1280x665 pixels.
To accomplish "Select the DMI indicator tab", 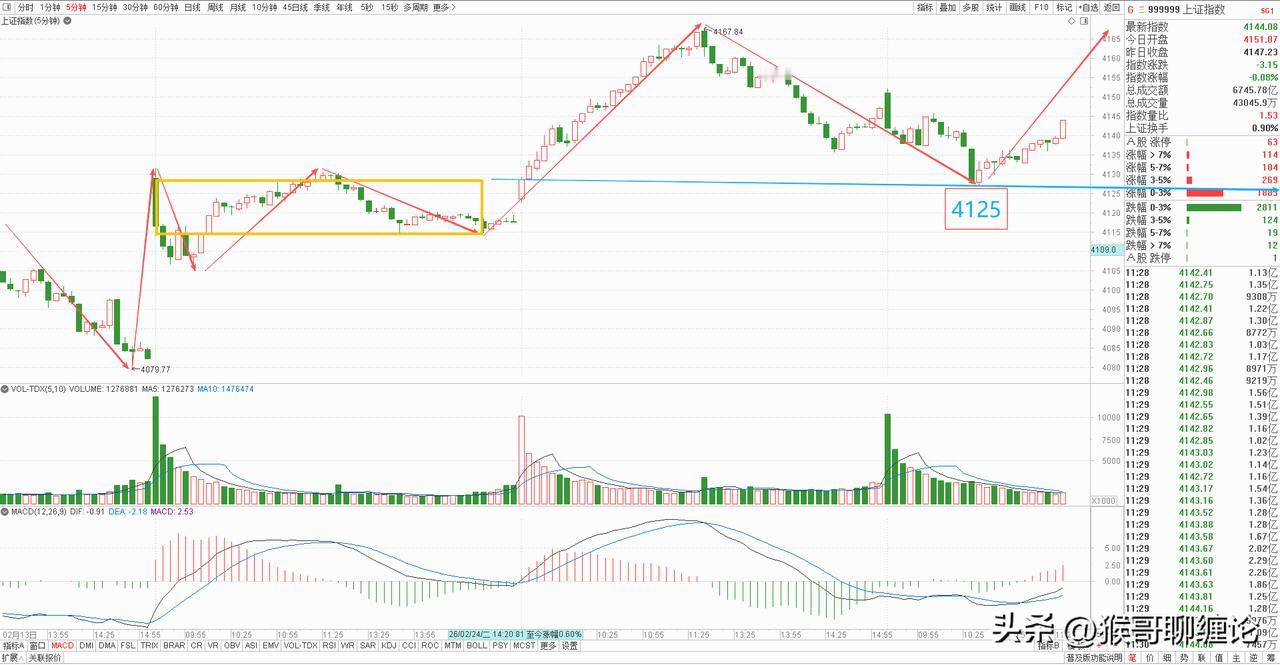I will click(x=86, y=645).
